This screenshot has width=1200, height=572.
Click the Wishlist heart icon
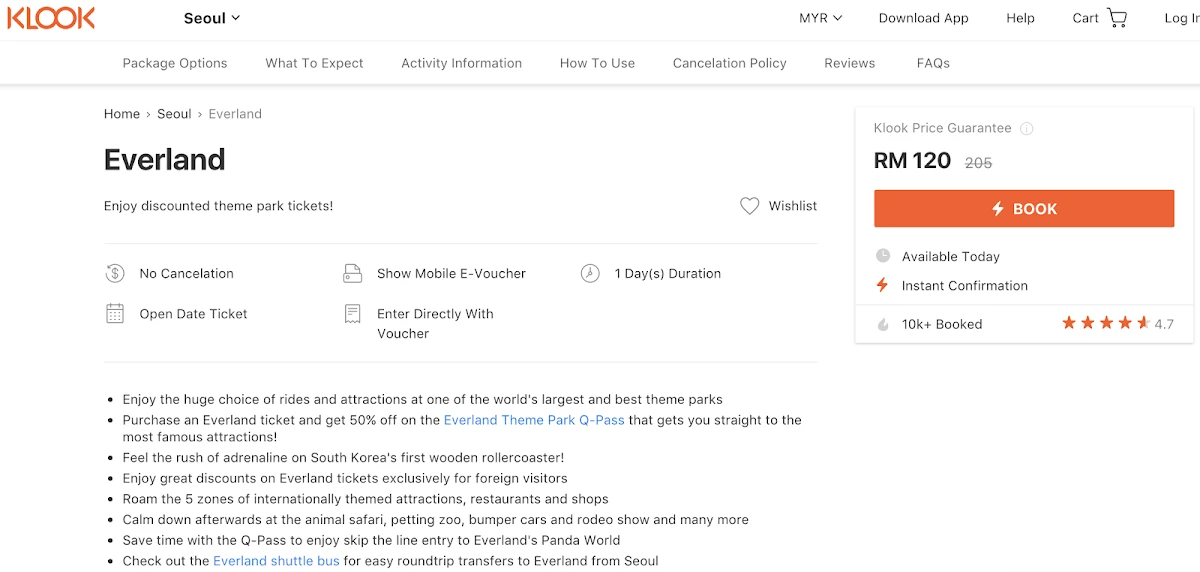pos(749,206)
